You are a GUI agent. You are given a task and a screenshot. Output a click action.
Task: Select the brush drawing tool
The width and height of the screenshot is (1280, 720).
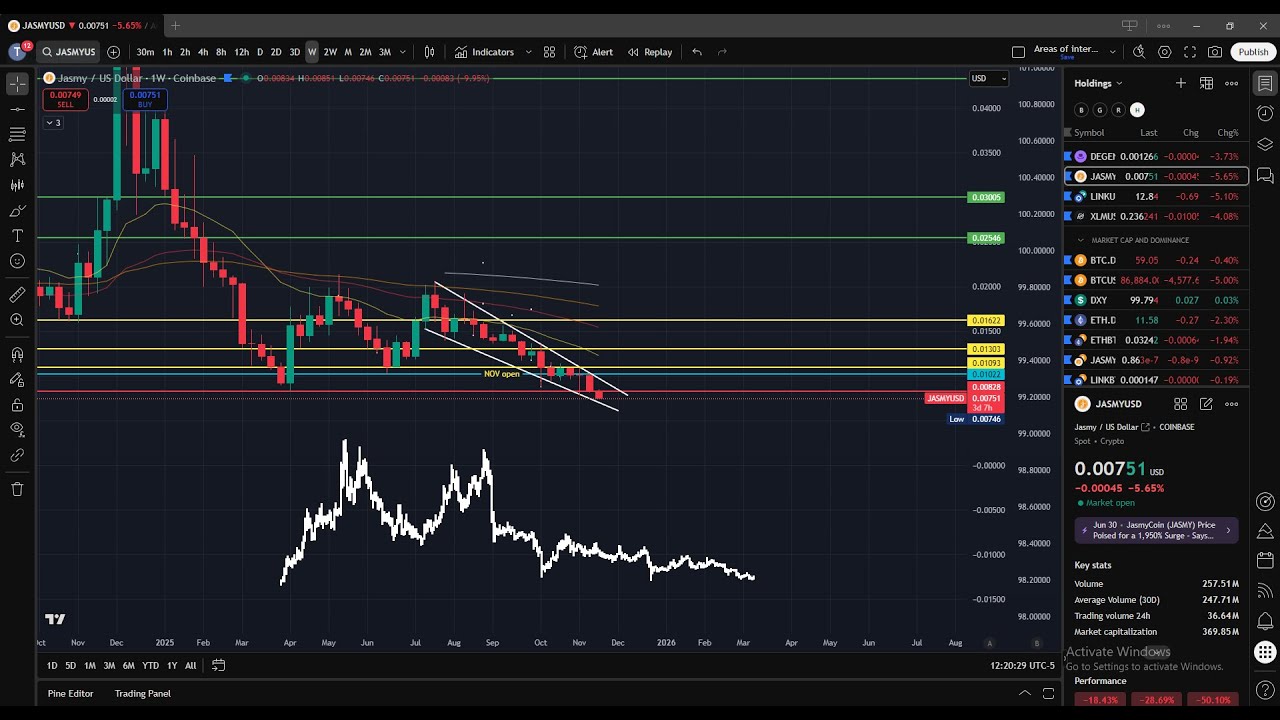point(17,211)
